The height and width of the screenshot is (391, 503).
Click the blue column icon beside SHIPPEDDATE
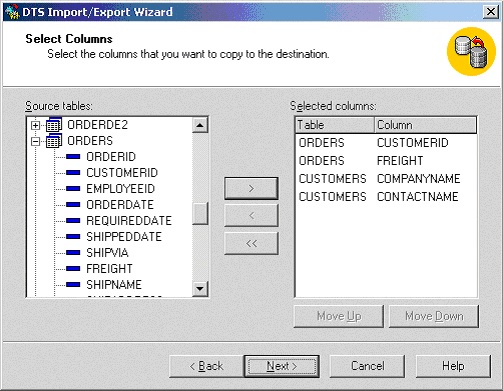[x=73, y=236]
